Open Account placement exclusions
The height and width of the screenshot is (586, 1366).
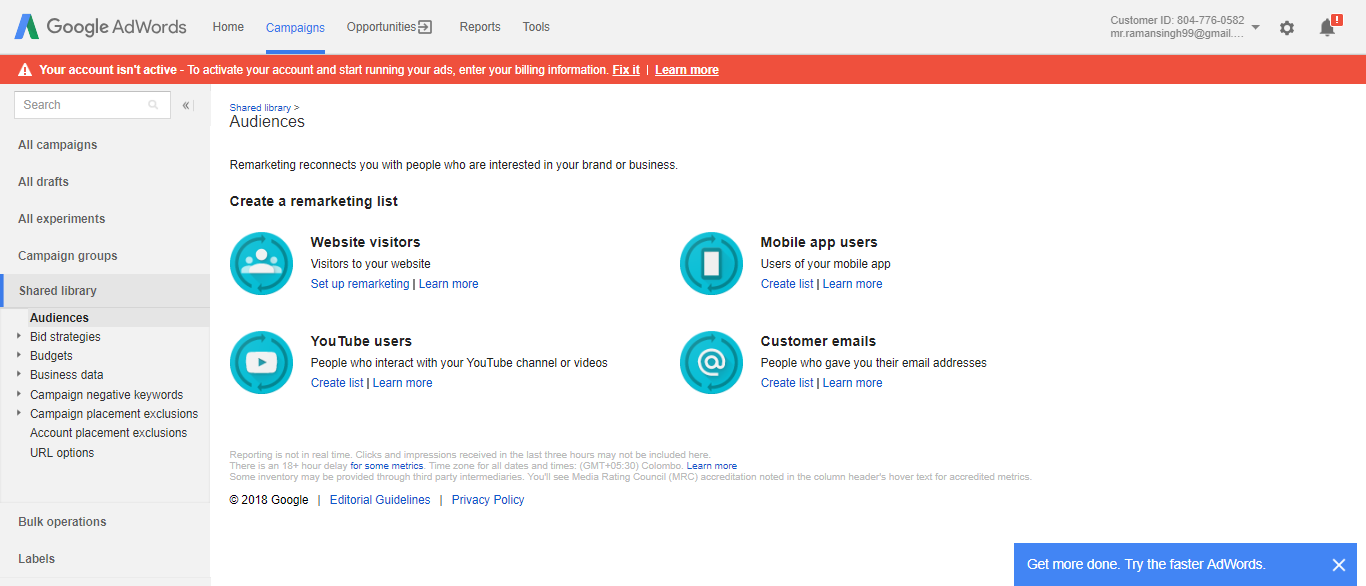tap(109, 433)
